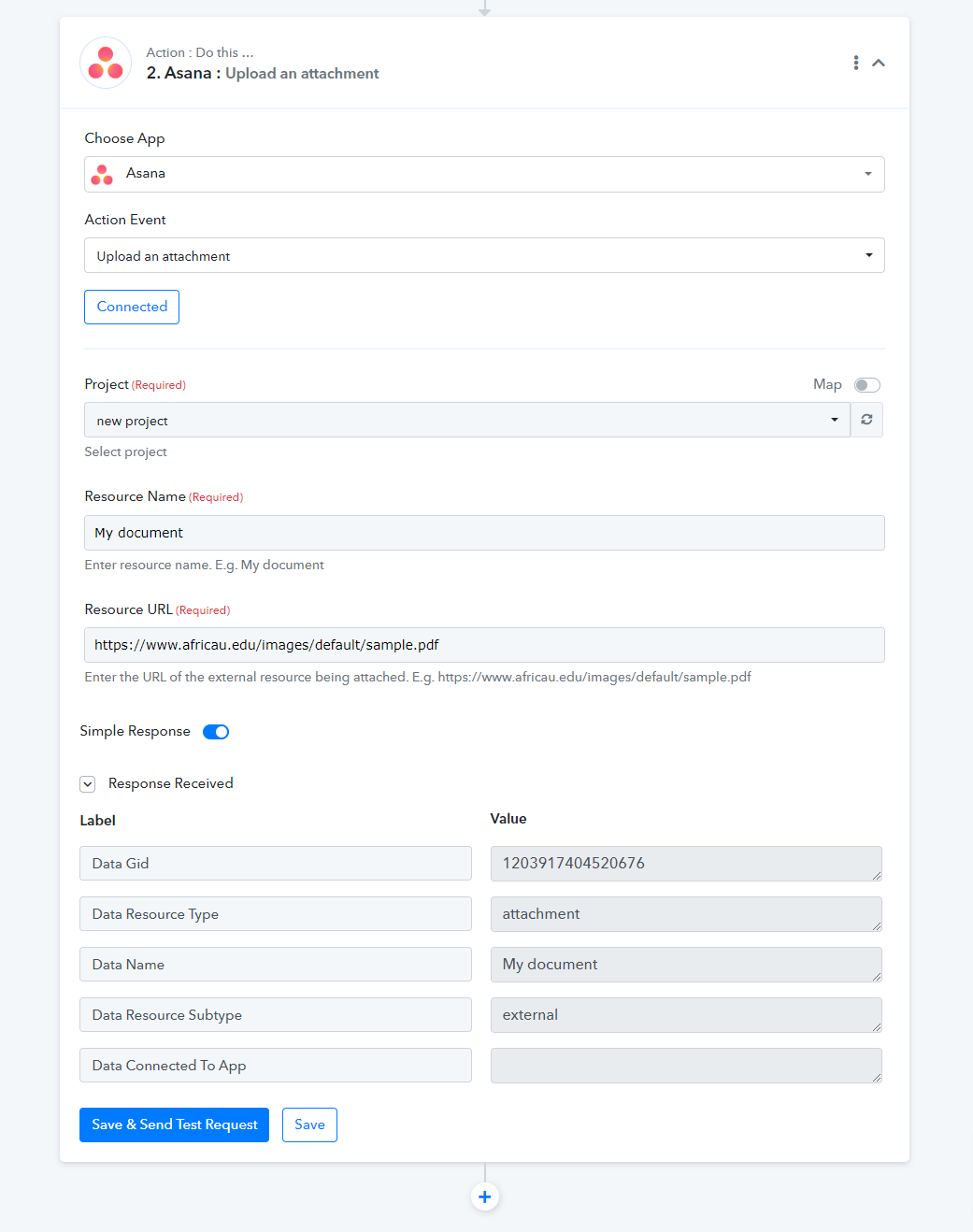Click Asana icon in Choose App field
Viewport: 973px width, 1232px height.
click(102, 175)
